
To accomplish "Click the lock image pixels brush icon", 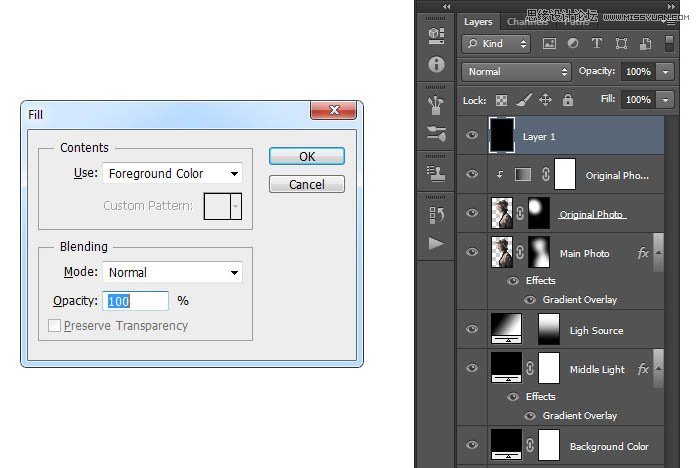I will [x=523, y=100].
